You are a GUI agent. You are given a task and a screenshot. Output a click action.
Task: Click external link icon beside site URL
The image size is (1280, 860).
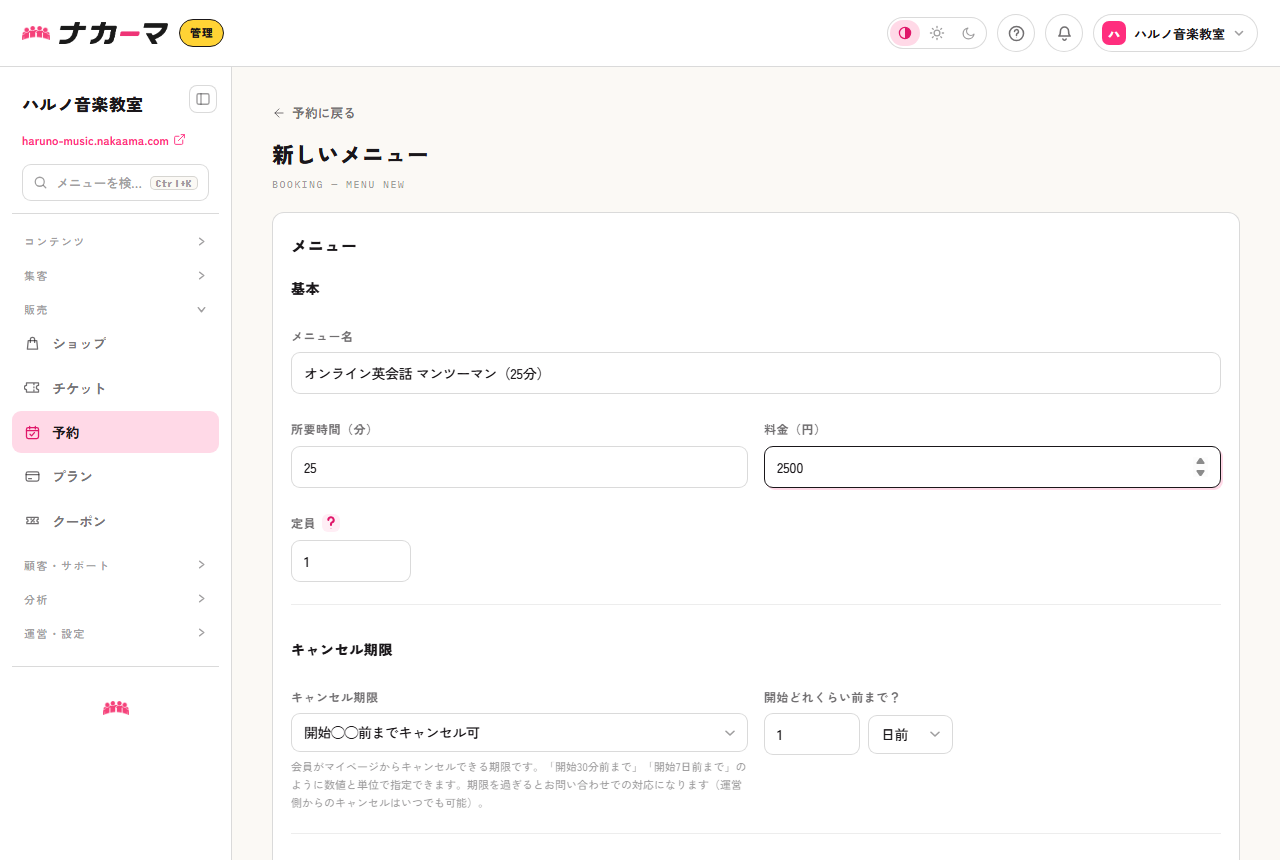point(180,140)
